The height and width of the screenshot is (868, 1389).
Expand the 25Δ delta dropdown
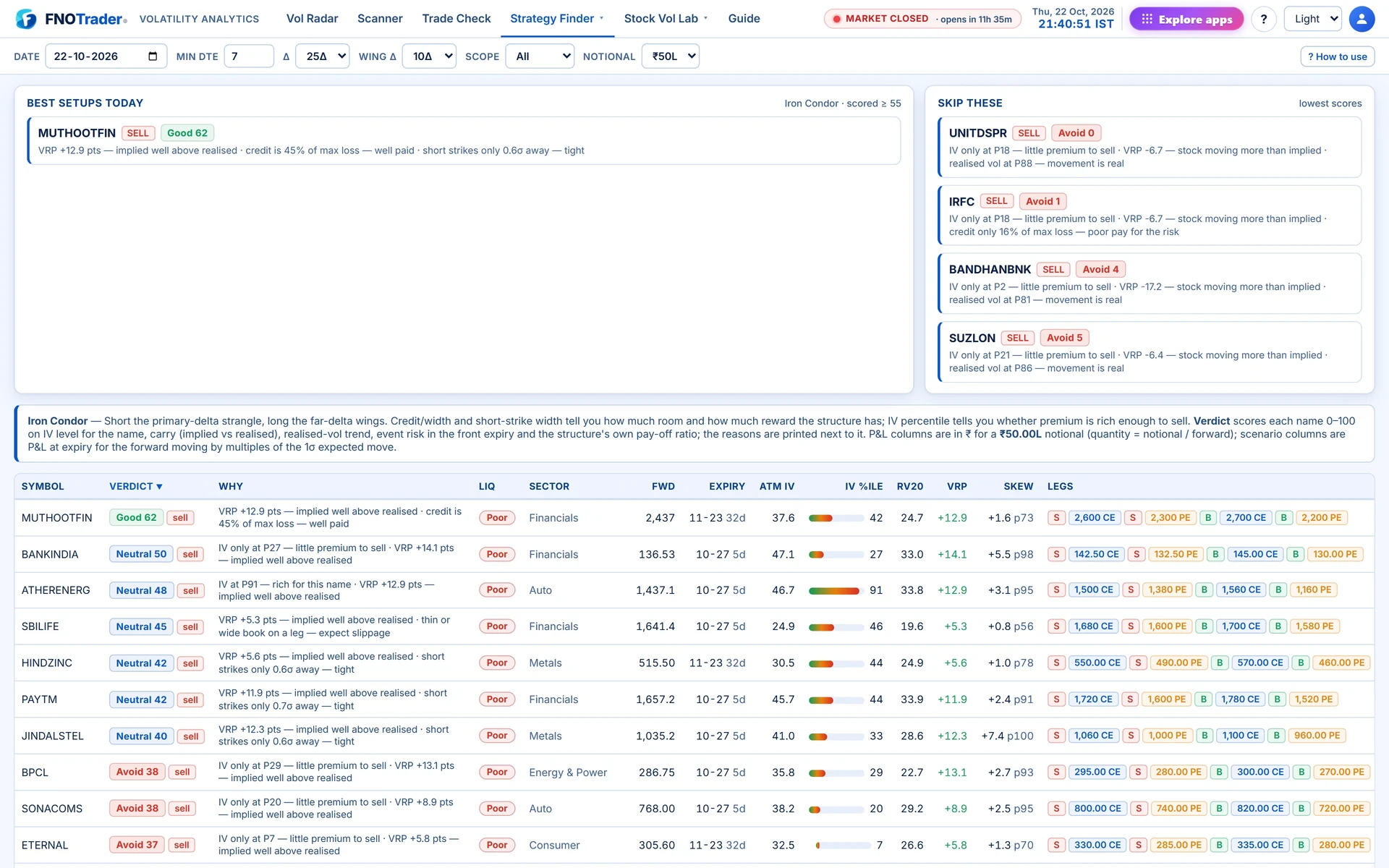pos(323,56)
